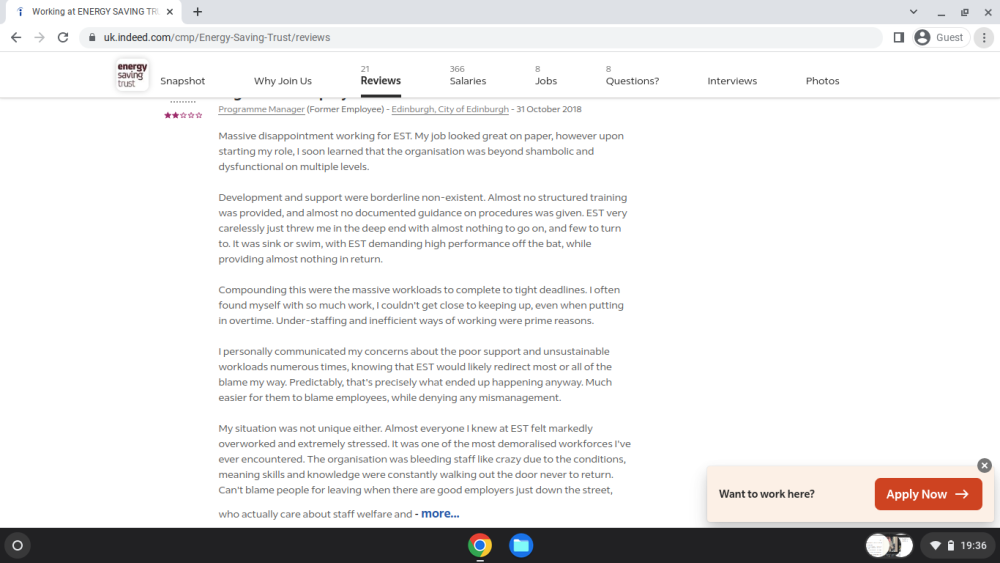1000x563 pixels.
Task: Open the Guest profile menu
Action: point(940,38)
